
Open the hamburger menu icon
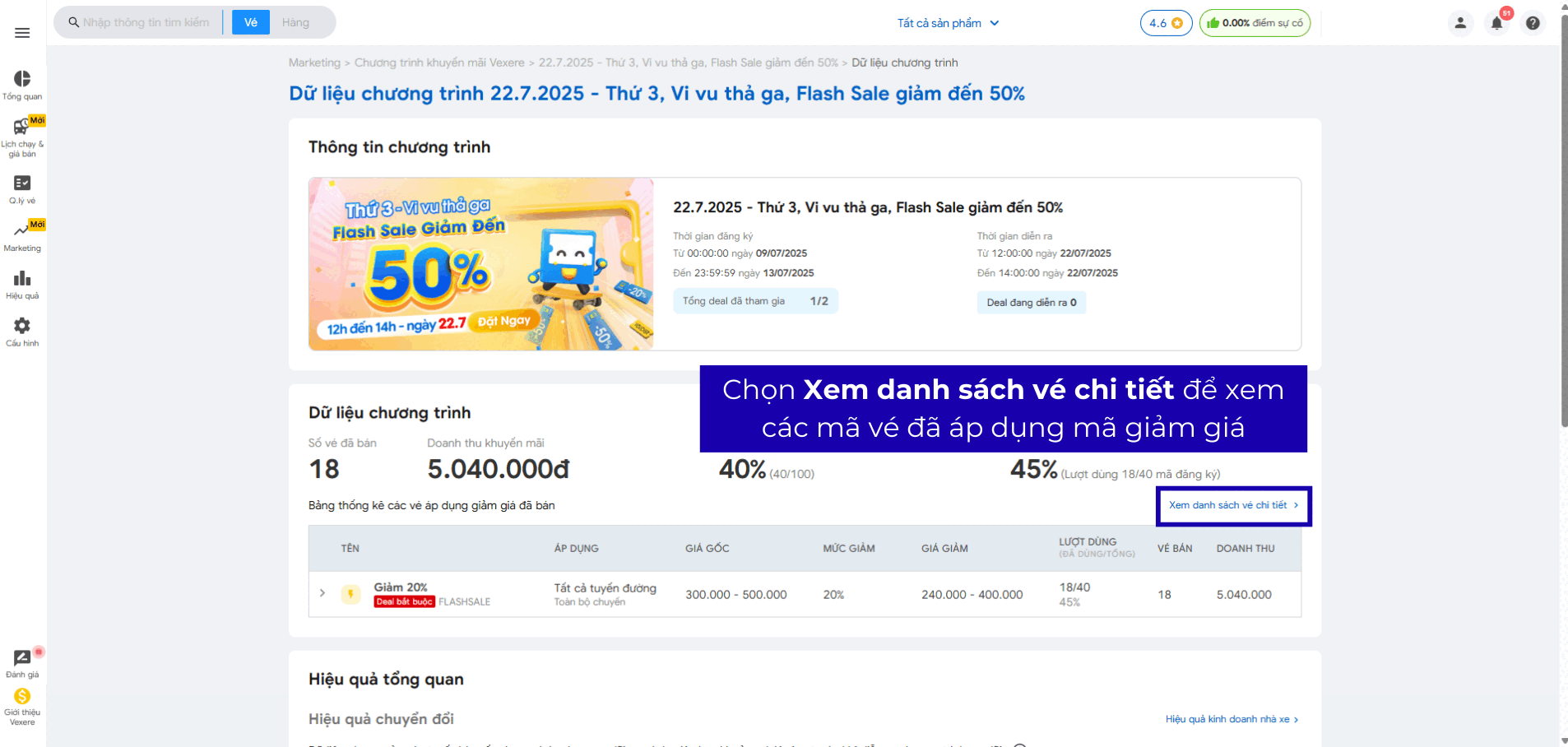point(22,33)
